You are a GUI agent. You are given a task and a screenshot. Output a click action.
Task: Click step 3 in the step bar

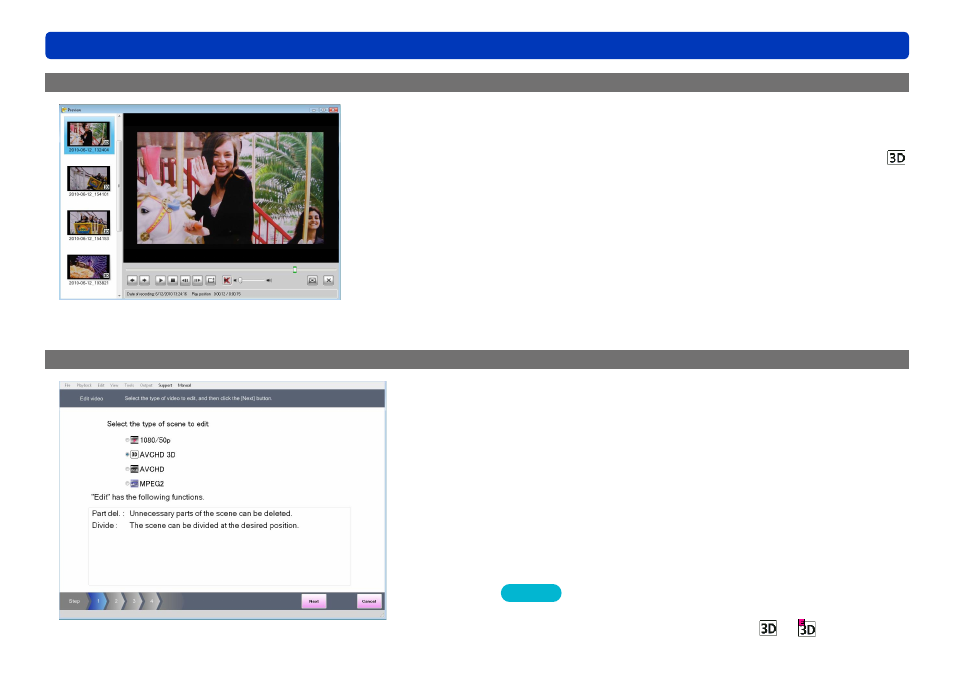(x=134, y=601)
